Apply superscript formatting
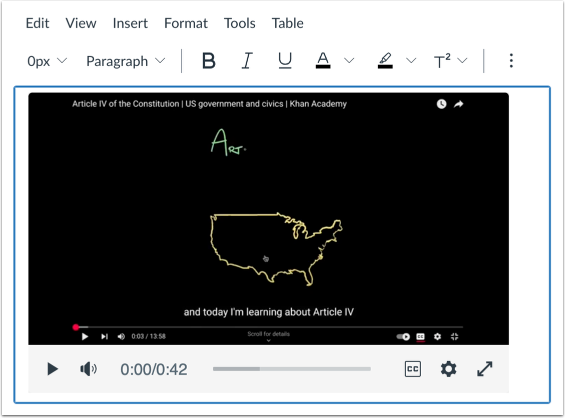565x418 pixels. coord(442,61)
